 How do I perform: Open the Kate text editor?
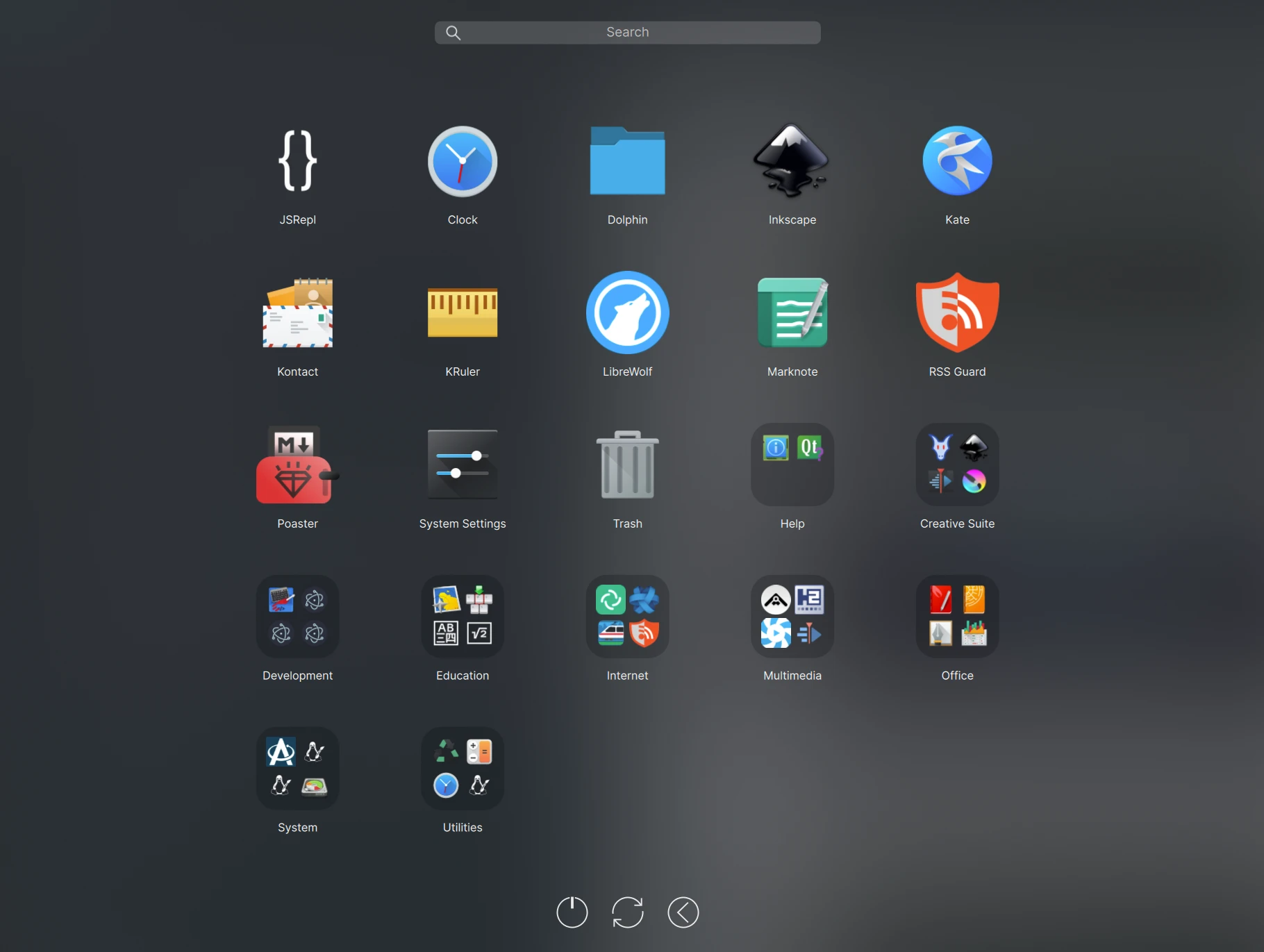[957, 161]
